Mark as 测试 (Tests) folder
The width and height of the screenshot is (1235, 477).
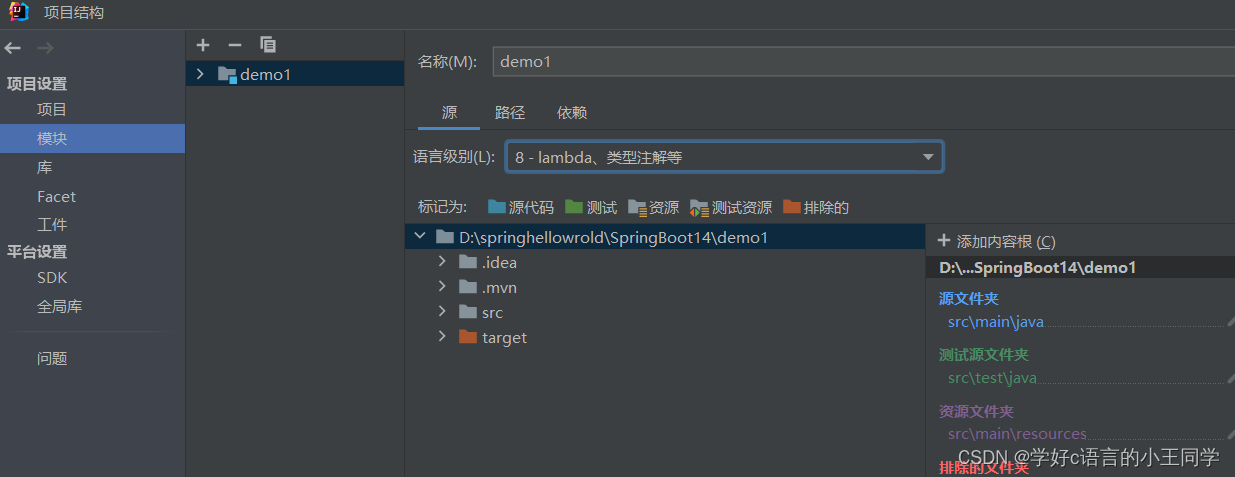point(590,207)
